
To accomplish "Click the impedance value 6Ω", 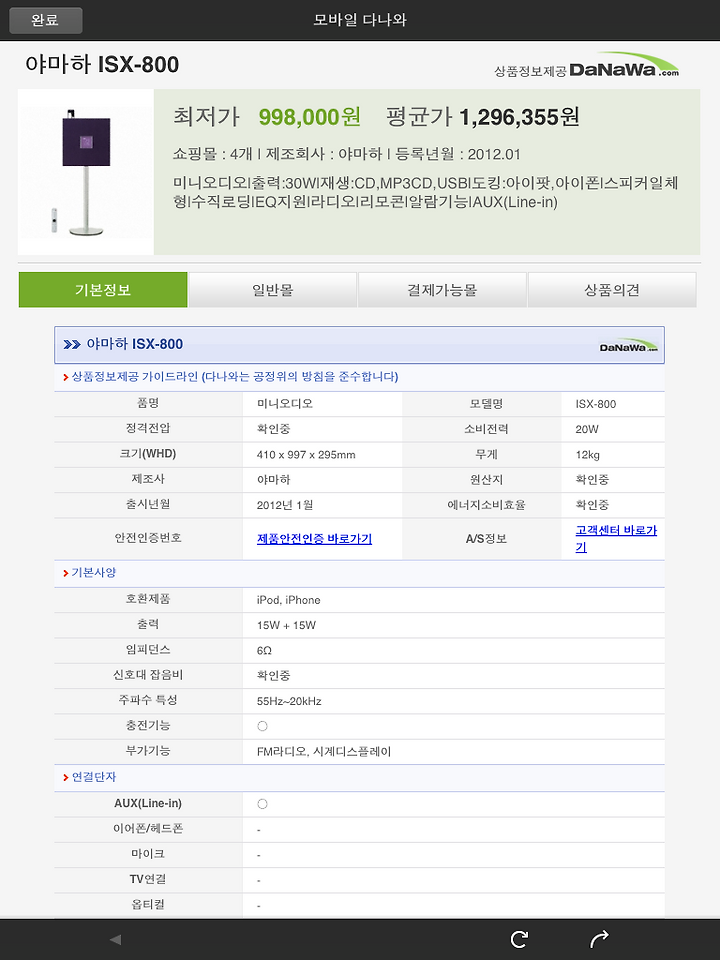I will coord(264,651).
